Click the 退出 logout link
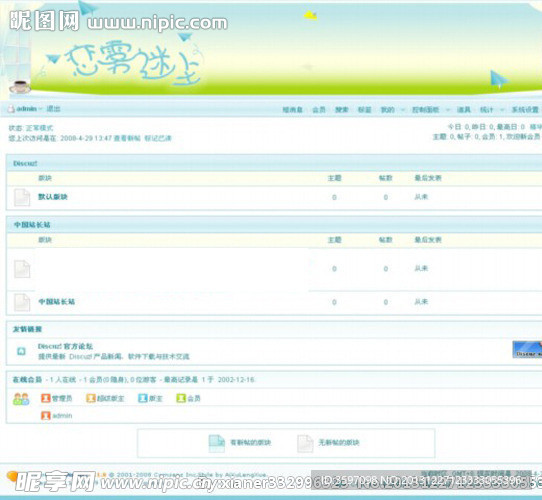This screenshot has width=542, height=500. 53,109
